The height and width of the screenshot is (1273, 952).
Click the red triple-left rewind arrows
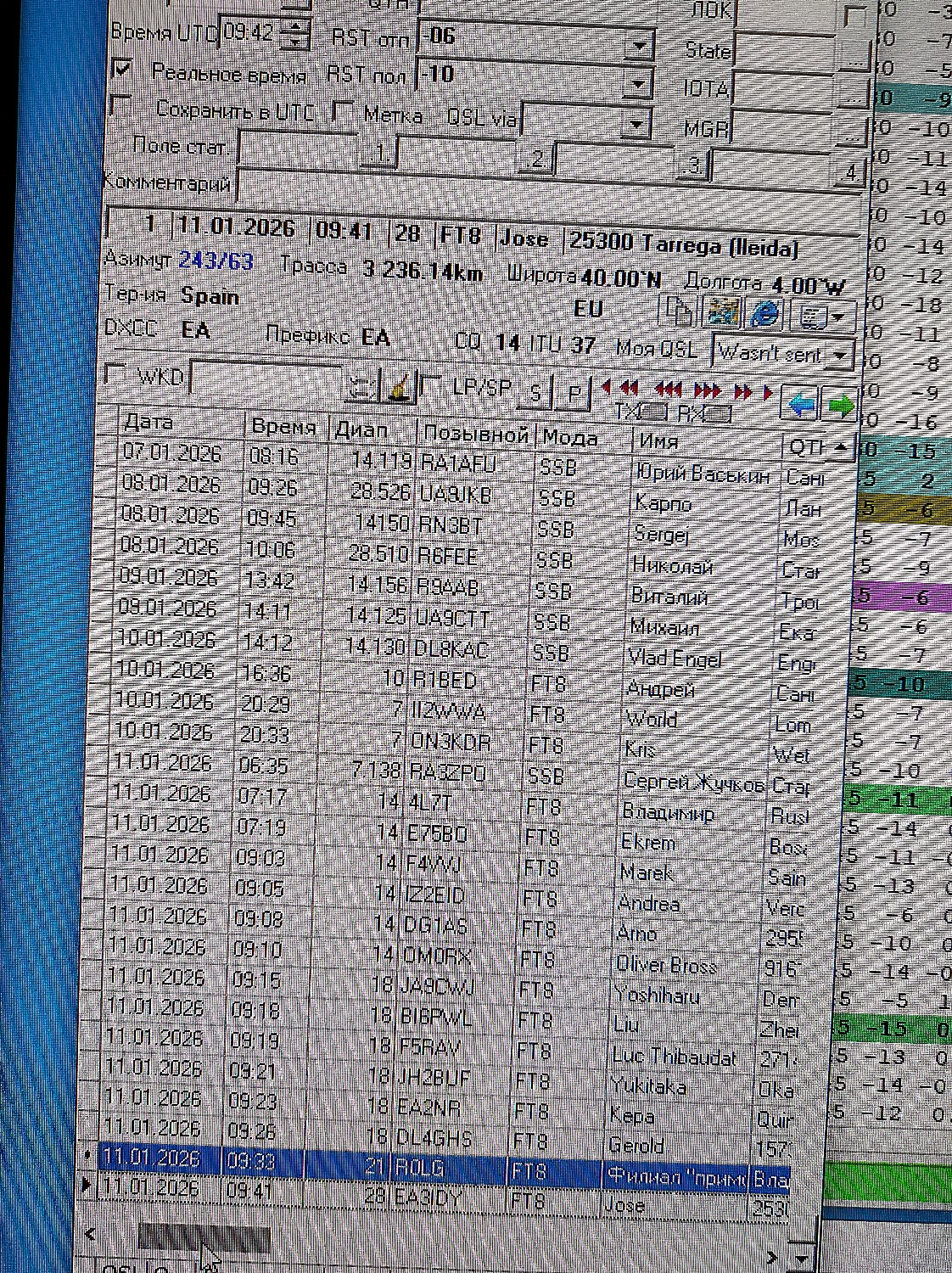[x=669, y=390]
